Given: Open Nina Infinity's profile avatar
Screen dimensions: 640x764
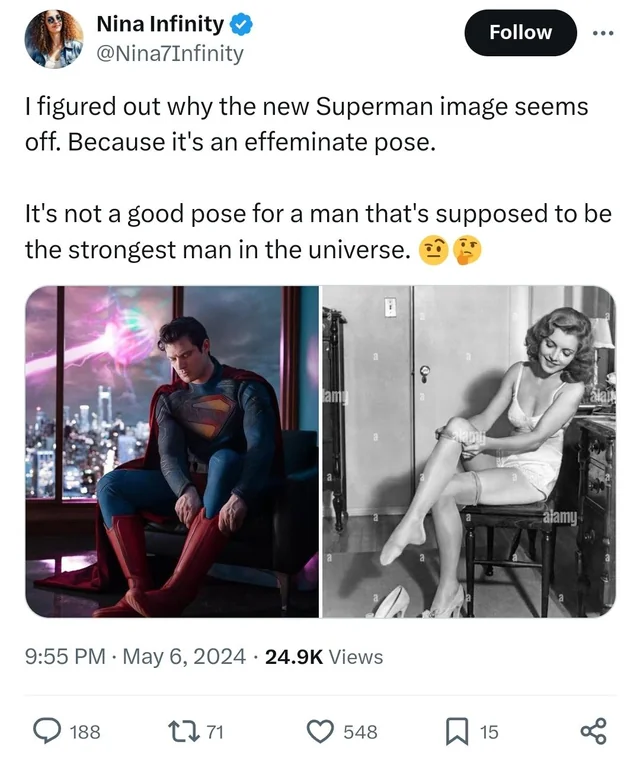Looking at the screenshot, I should pos(54,39).
